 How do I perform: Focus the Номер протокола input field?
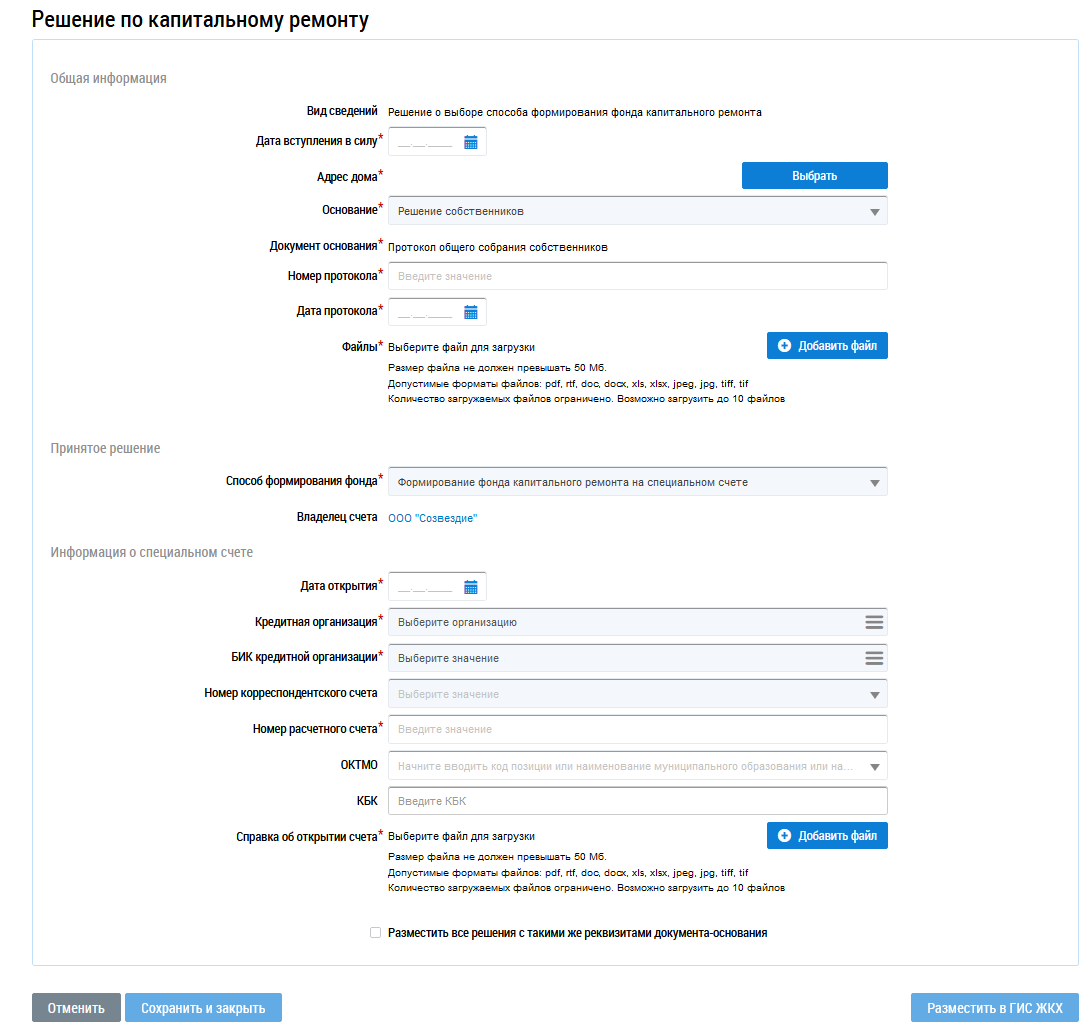tap(637, 276)
